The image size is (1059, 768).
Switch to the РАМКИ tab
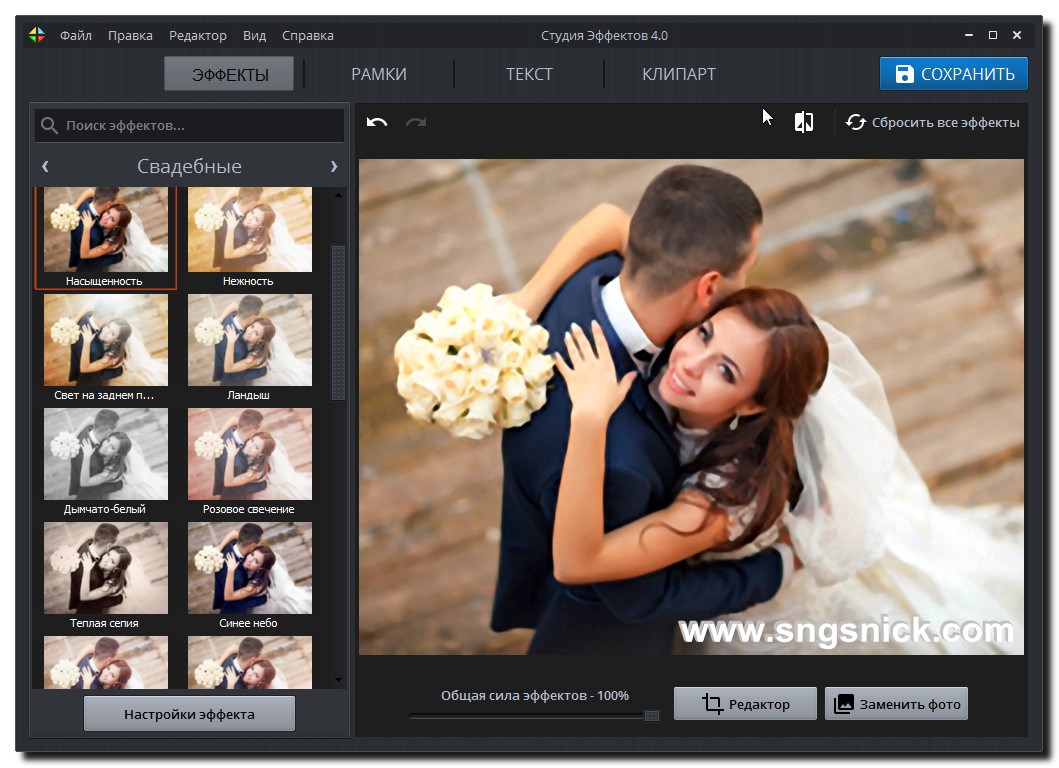[379, 74]
